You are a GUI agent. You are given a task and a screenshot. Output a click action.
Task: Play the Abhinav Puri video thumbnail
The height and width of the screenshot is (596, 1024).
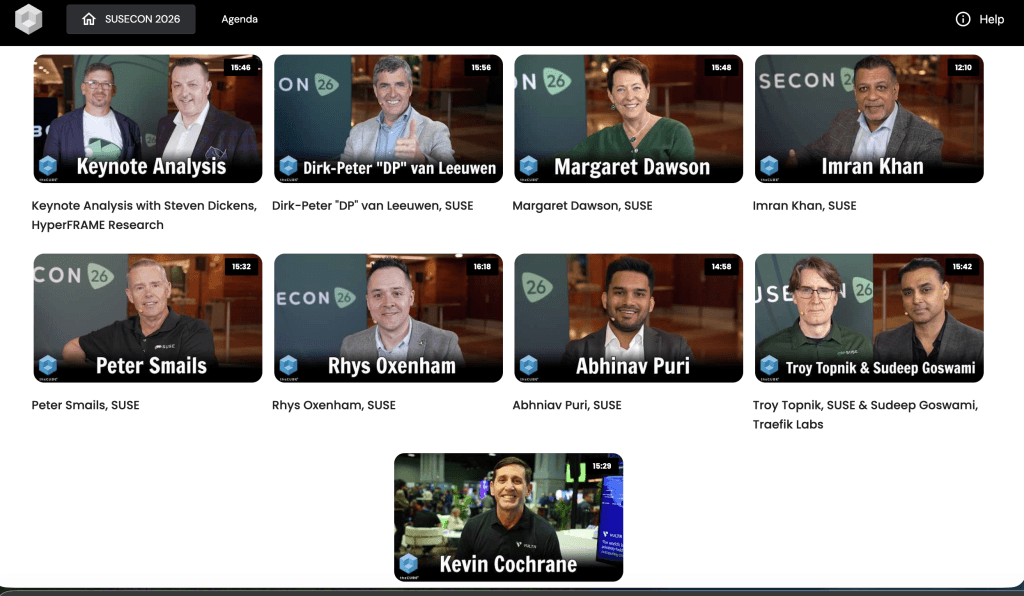(628, 317)
